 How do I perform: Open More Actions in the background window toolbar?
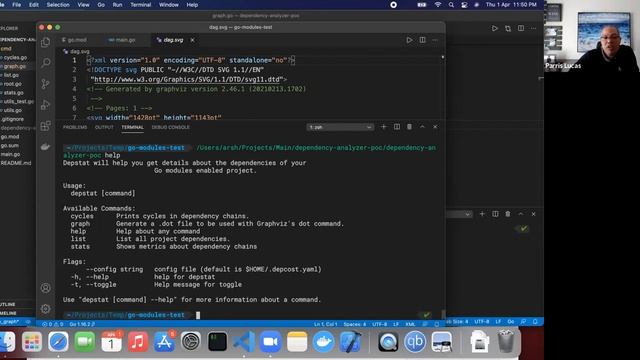533,28
